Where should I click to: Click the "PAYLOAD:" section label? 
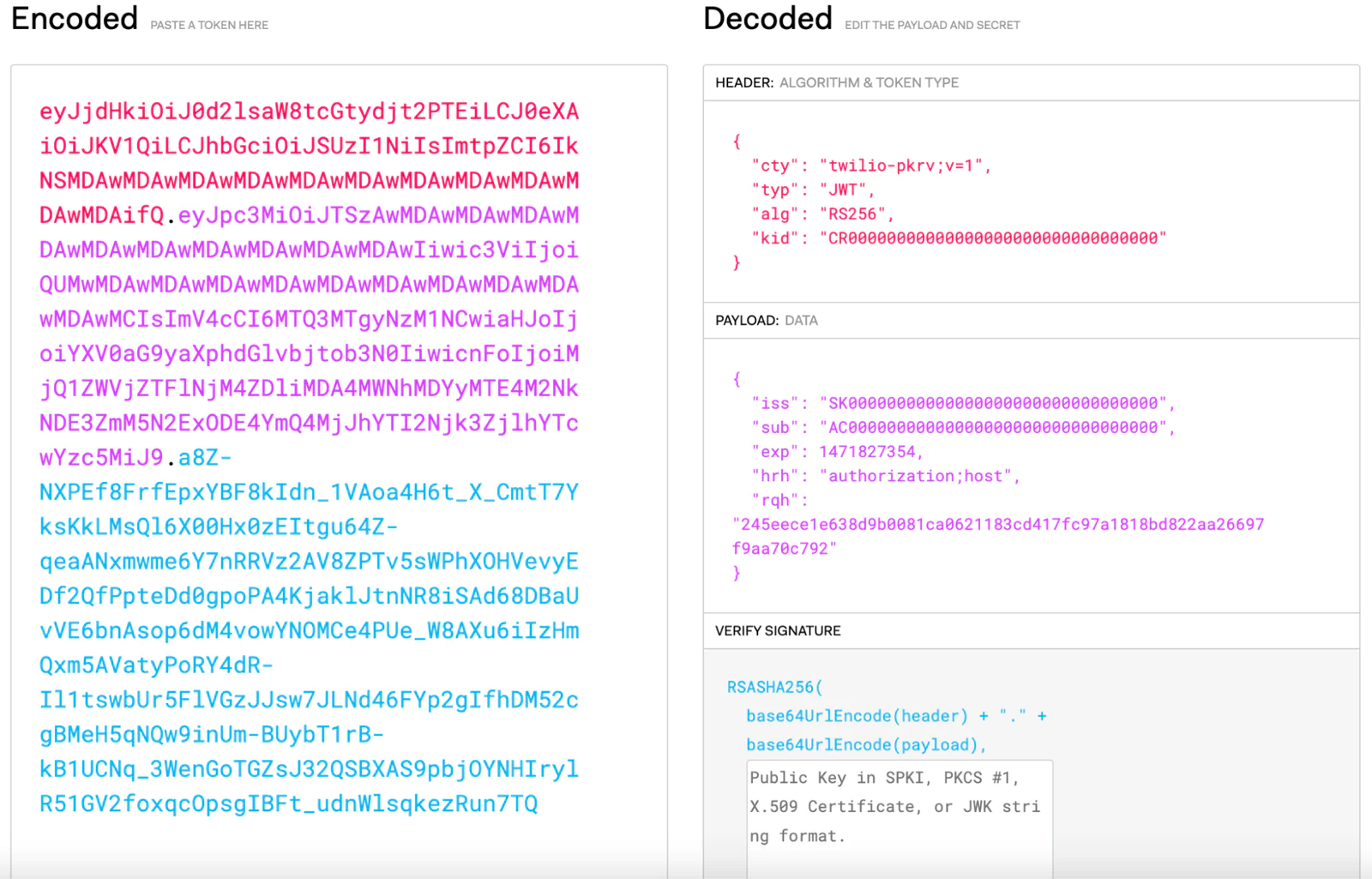(747, 320)
